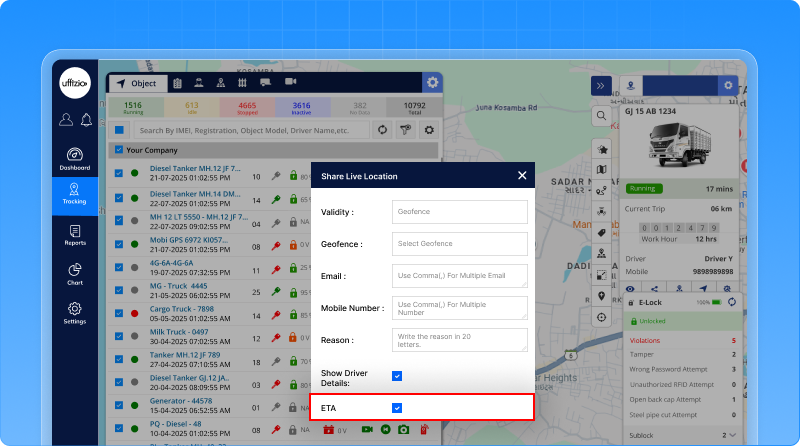Click the Email input field
The image size is (800, 446).
point(459,276)
